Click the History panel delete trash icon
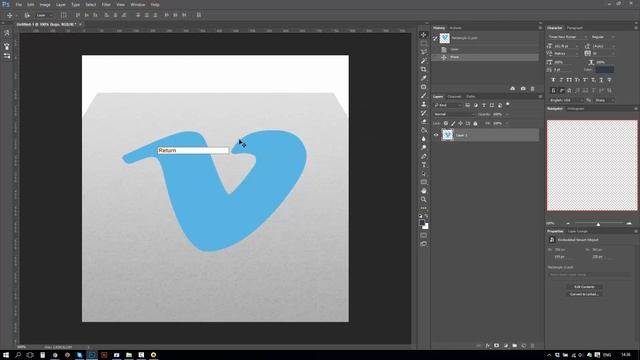This screenshot has height=360, width=640. tap(532, 89)
